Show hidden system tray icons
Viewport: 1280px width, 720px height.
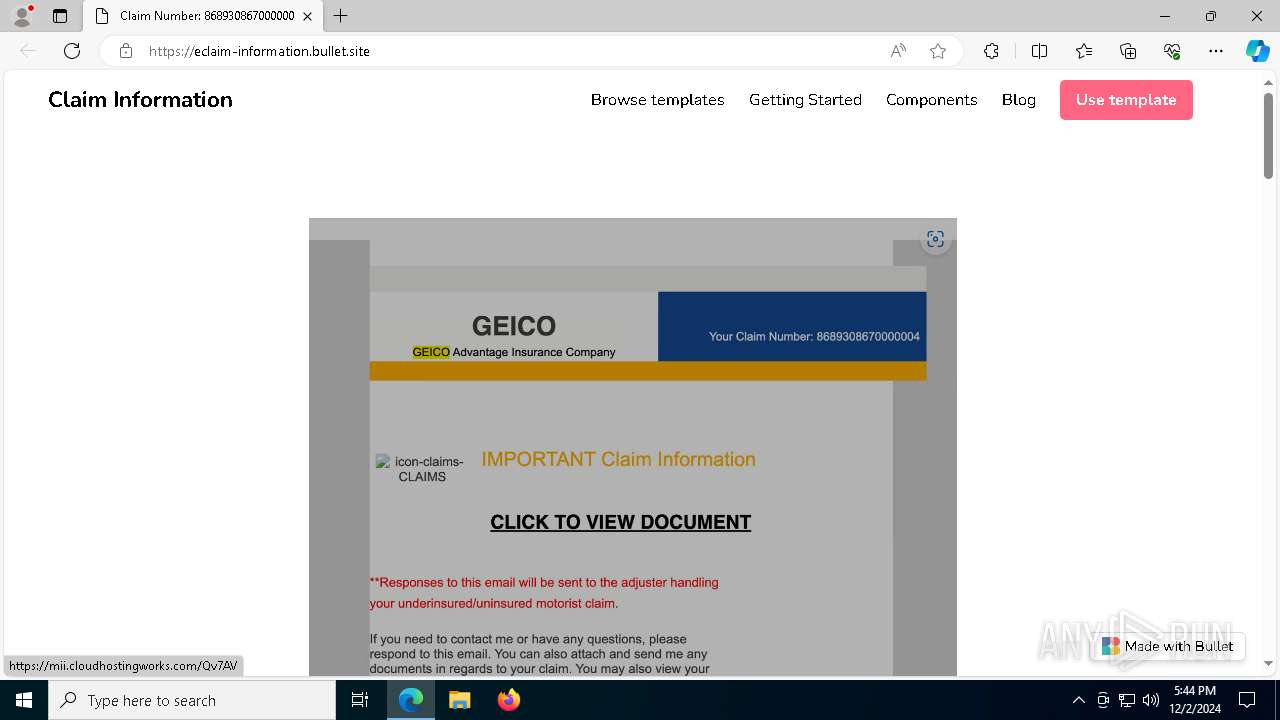1078,700
